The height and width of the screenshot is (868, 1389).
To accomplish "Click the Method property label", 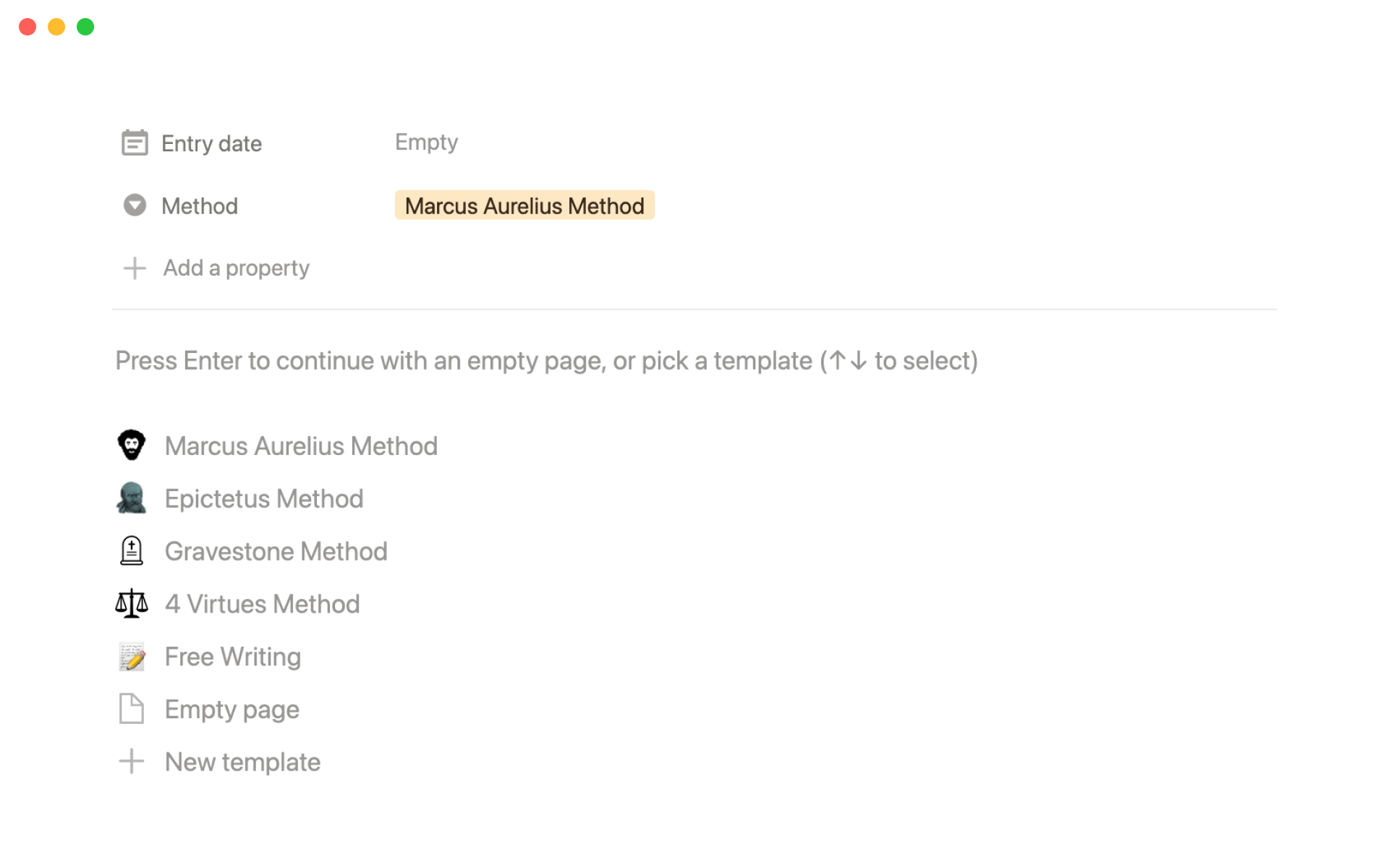I will click(x=200, y=206).
